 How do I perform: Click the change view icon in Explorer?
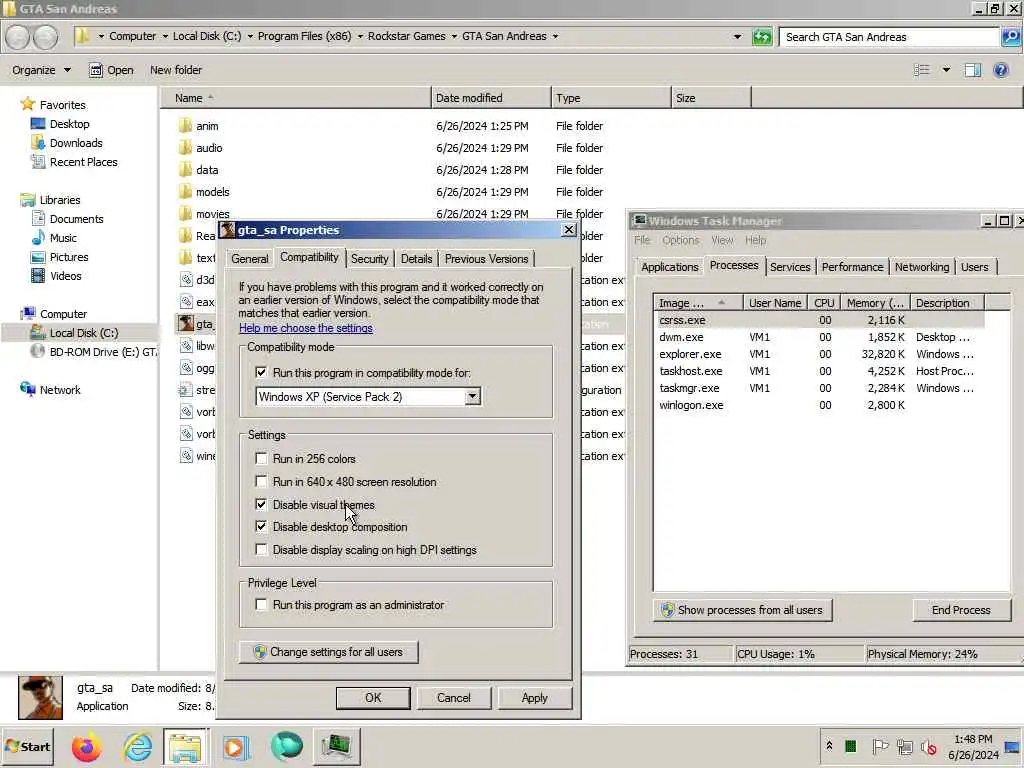coord(921,70)
